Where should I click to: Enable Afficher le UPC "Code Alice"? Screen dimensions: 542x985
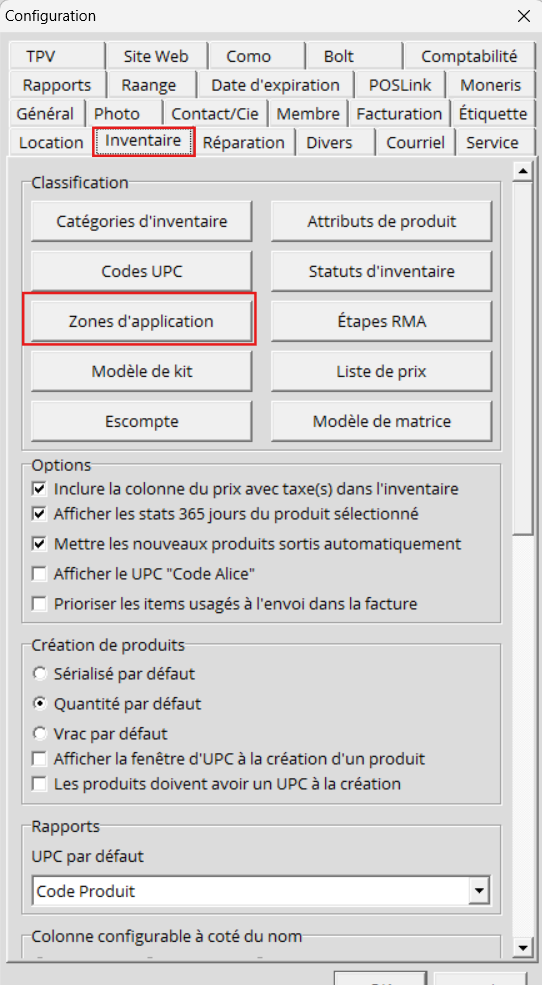(x=40, y=574)
